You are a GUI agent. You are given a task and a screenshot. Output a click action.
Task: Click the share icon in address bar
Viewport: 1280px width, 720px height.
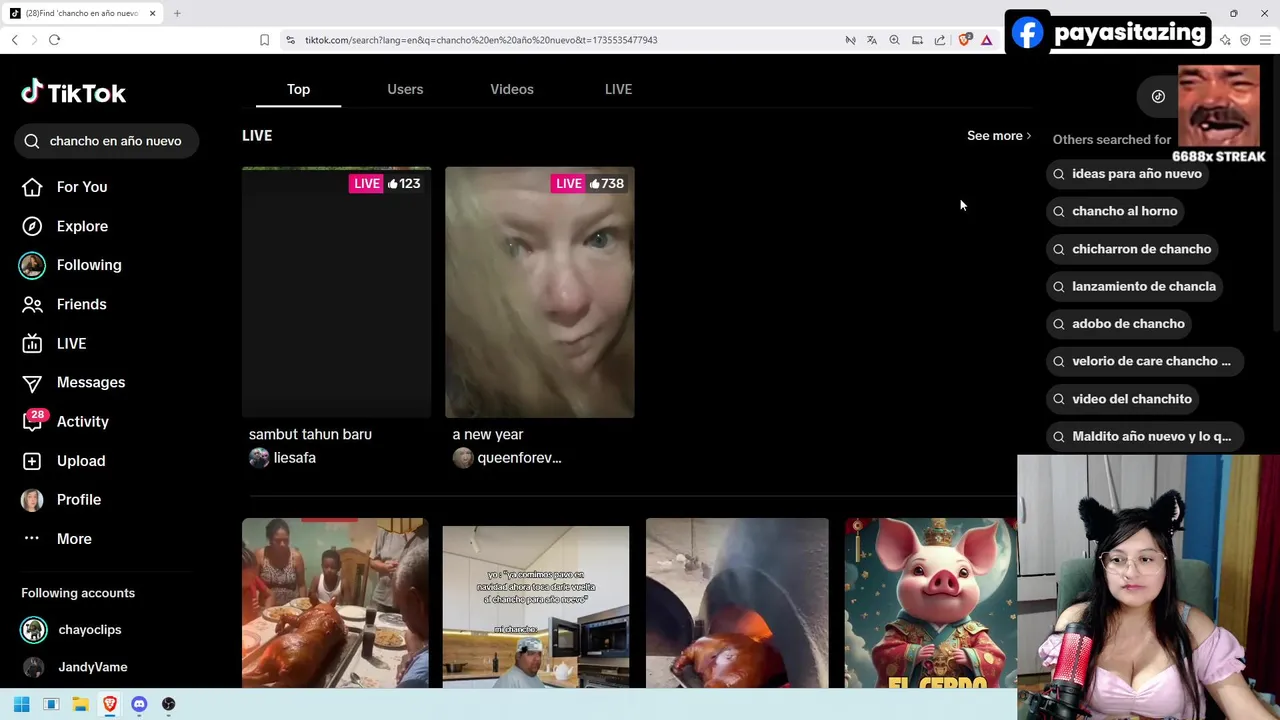(x=940, y=40)
